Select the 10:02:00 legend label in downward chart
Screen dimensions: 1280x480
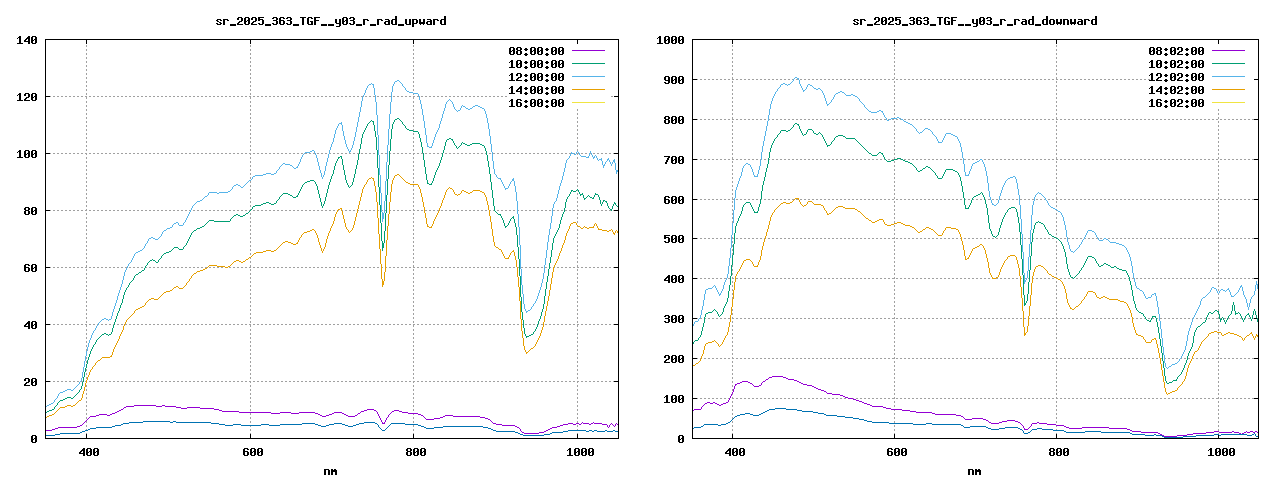(x=1175, y=64)
